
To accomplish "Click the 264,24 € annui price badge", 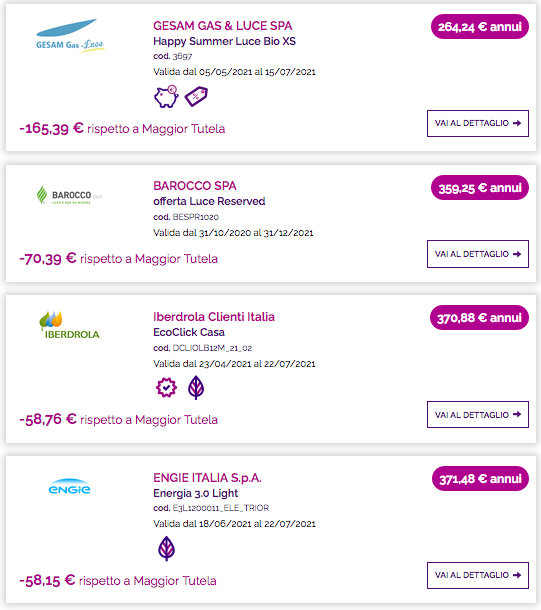I will click(480, 27).
